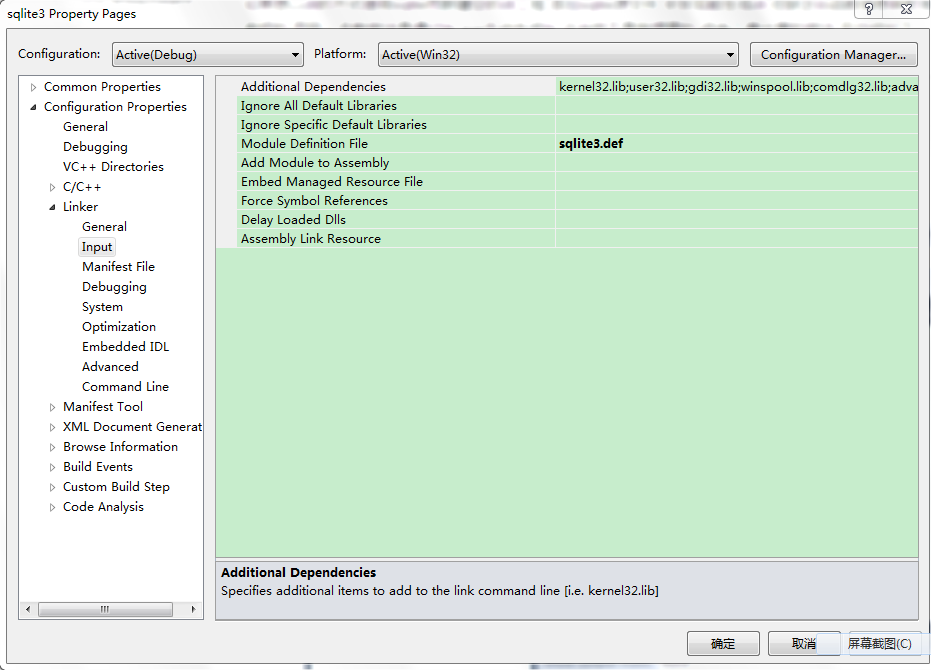
Task: Click the tree scrollbar left arrow
Action: click(28, 609)
